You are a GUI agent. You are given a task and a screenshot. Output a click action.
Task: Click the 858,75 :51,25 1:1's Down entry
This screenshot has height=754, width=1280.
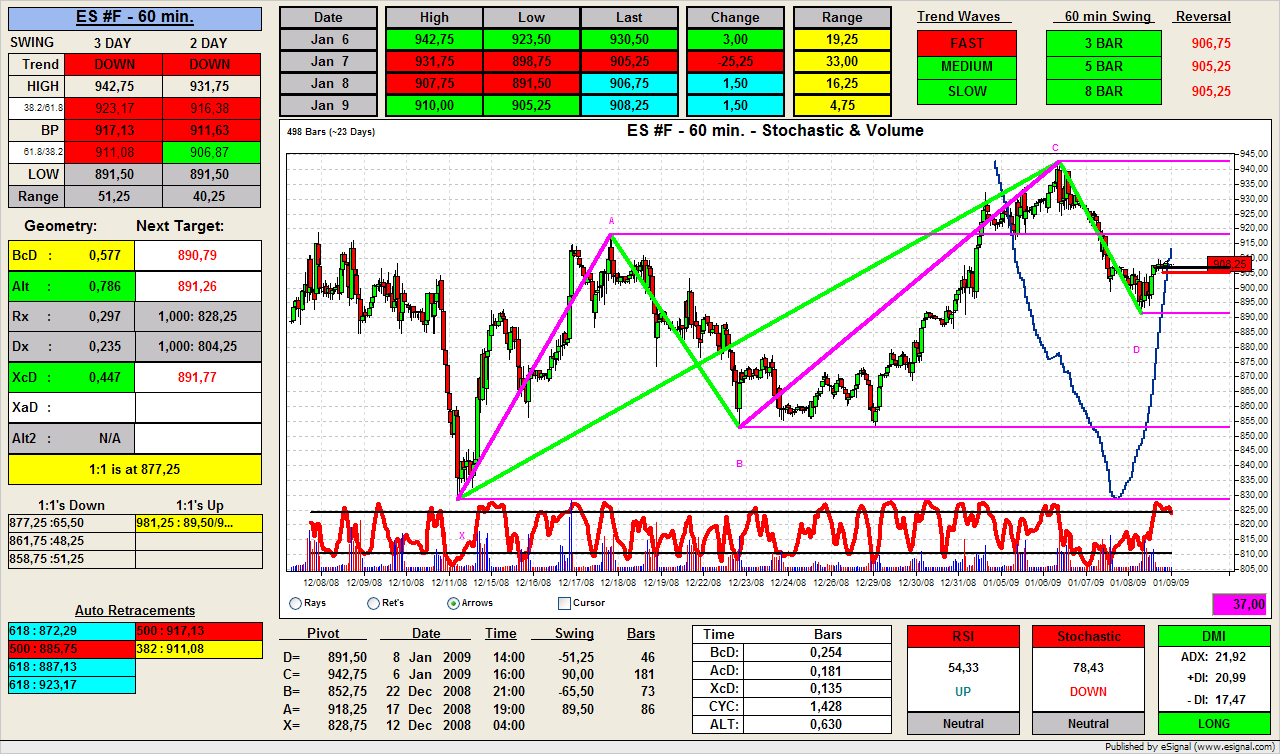[x=71, y=559]
